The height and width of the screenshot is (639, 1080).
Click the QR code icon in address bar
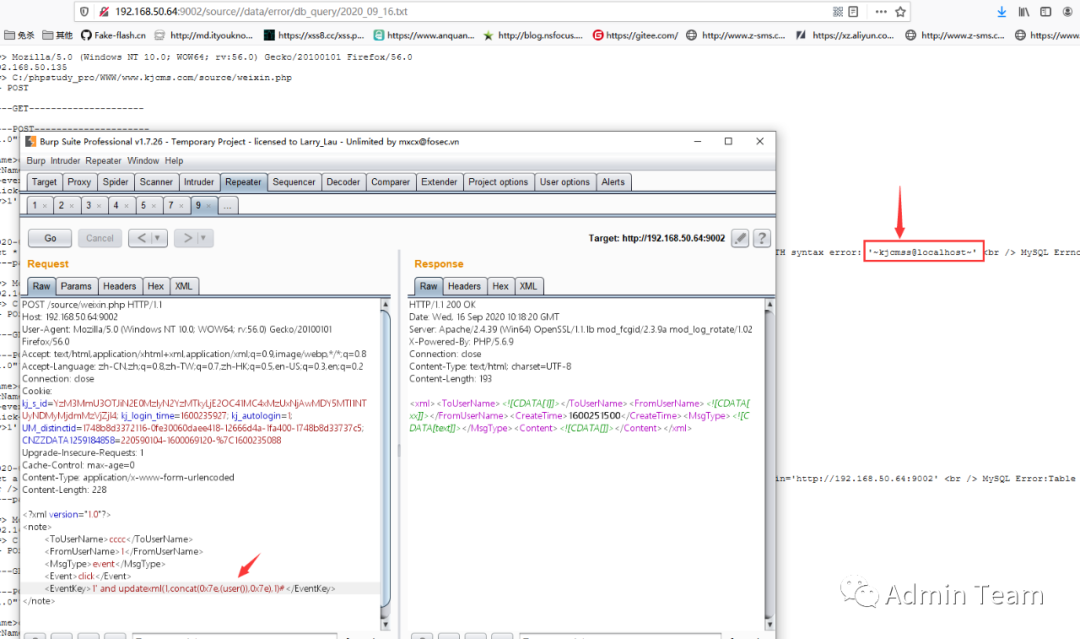(x=838, y=12)
